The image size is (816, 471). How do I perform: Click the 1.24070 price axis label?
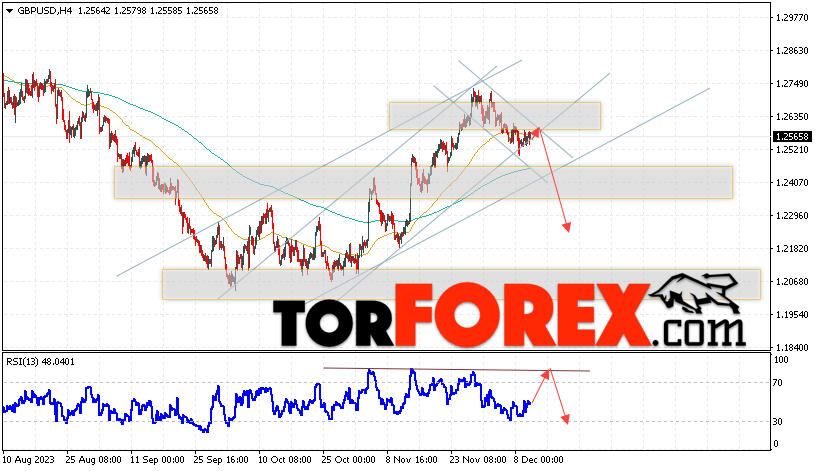point(792,183)
